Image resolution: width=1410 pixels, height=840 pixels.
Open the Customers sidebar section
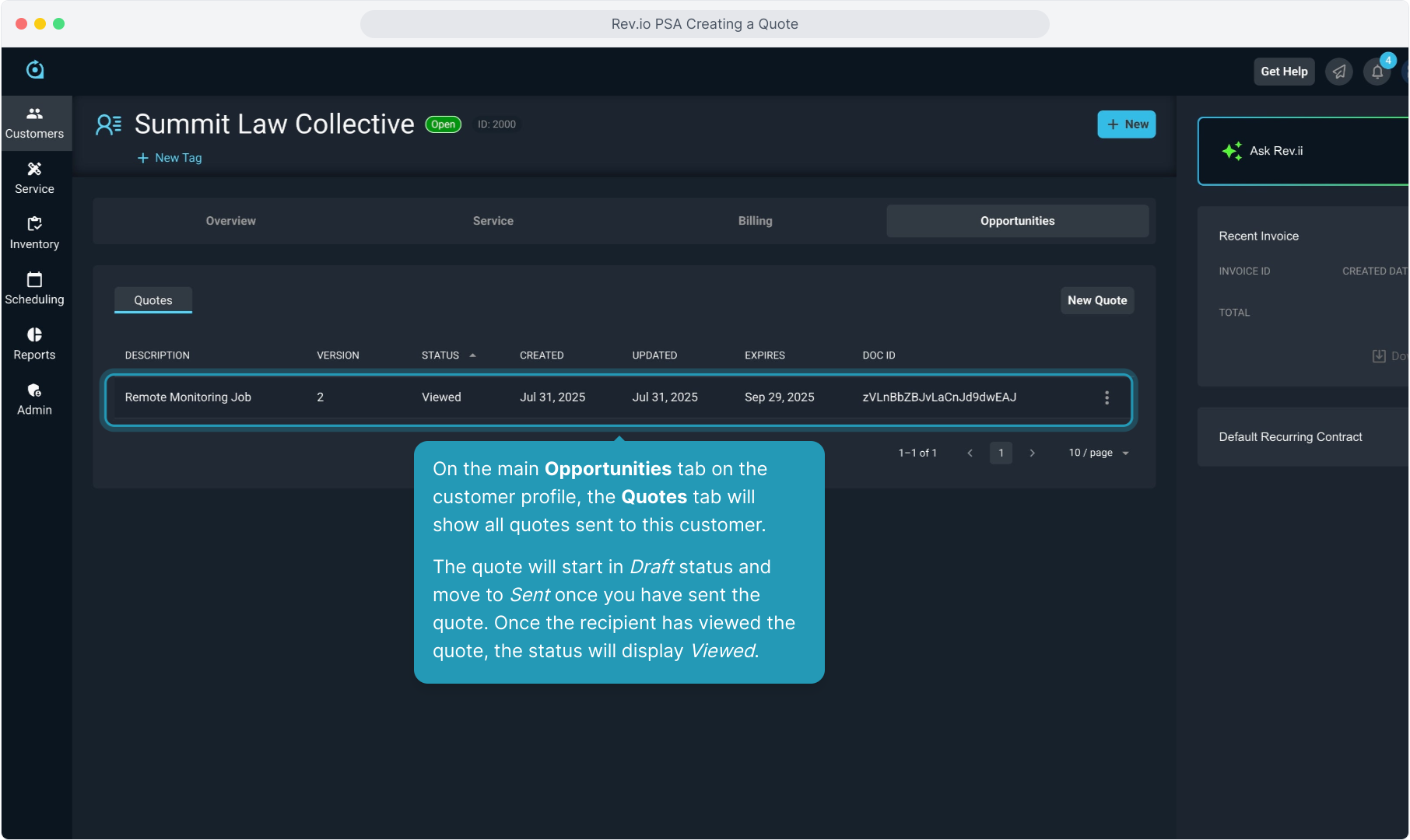tap(35, 123)
